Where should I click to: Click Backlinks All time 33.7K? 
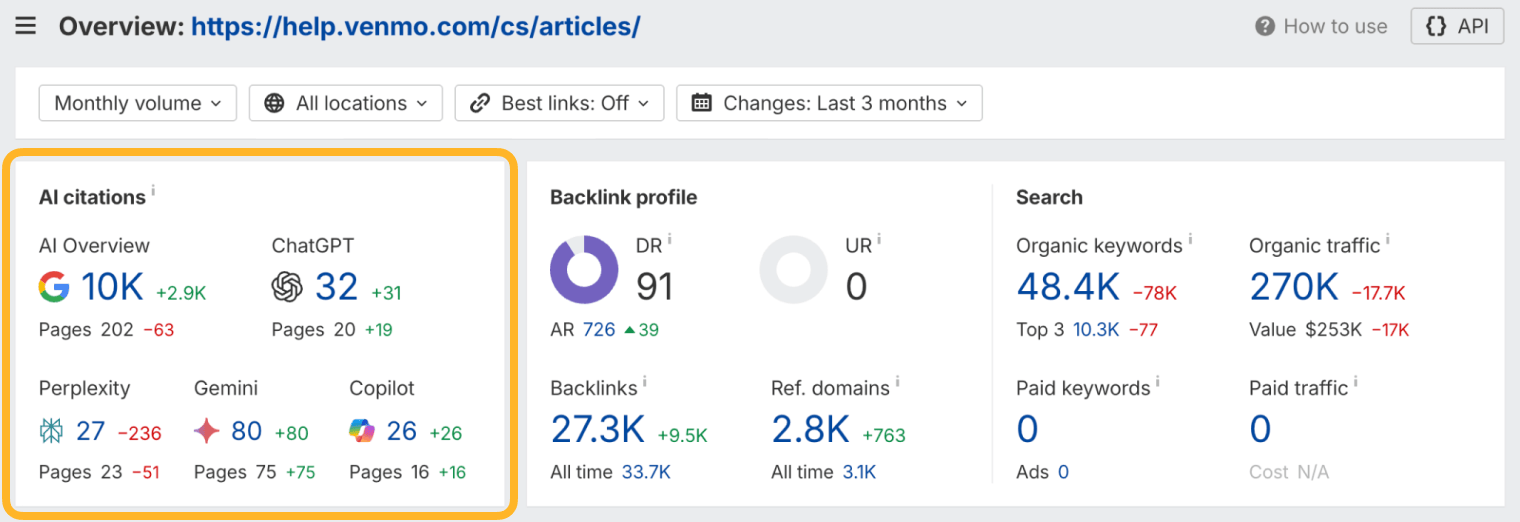[646, 472]
